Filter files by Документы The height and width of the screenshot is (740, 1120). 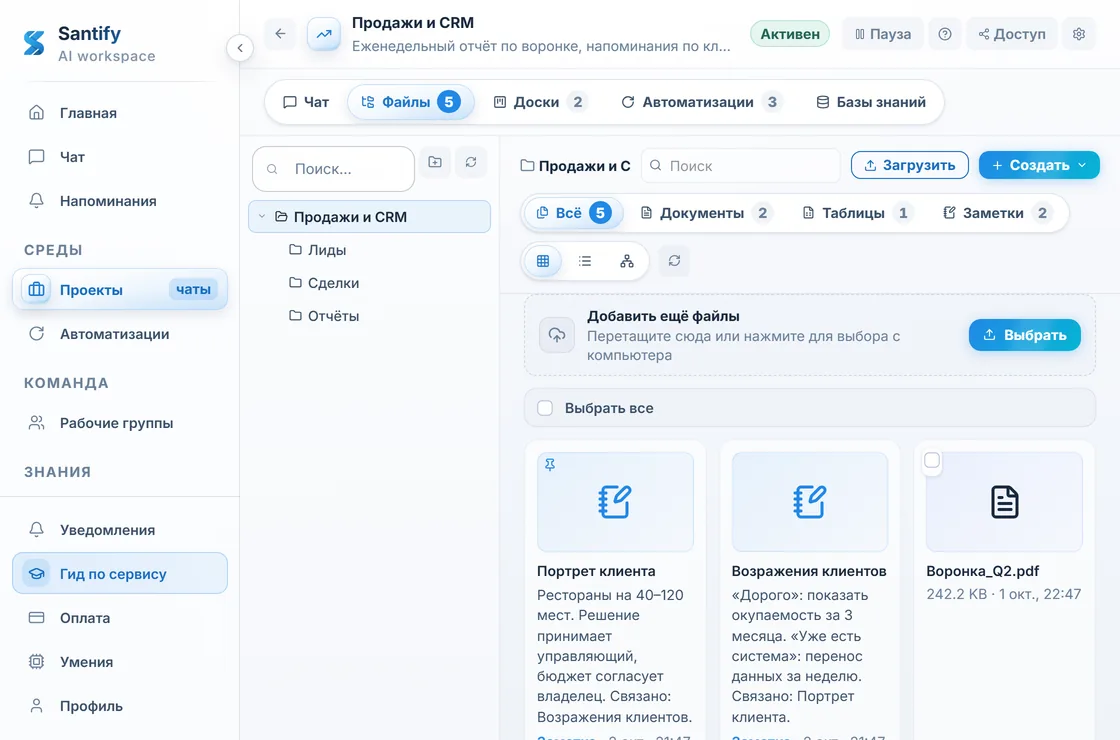point(706,213)
